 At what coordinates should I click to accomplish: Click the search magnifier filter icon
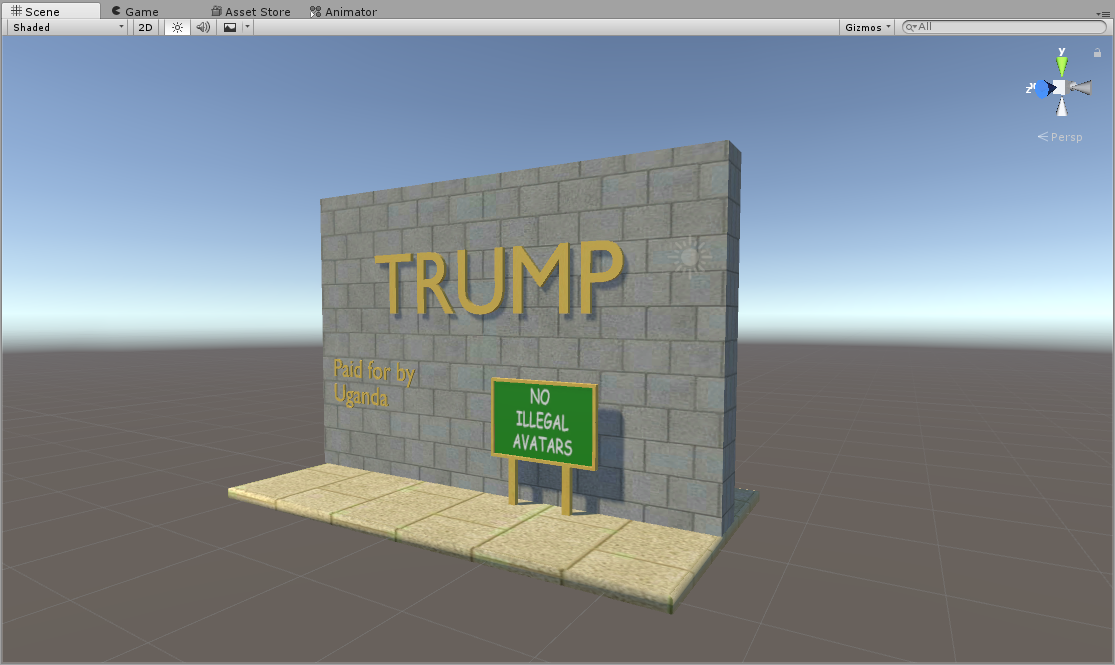point(910,27)
